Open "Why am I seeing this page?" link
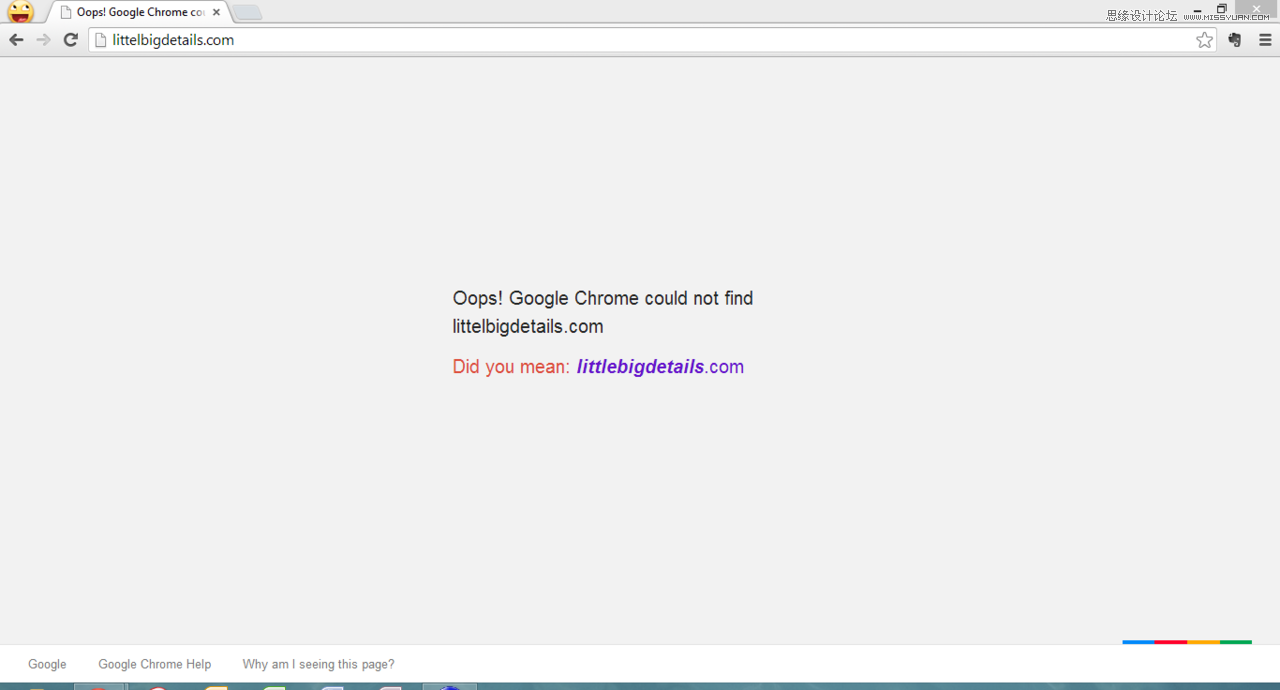Viewport: 1280px width, 690px height. click(318, 664)
